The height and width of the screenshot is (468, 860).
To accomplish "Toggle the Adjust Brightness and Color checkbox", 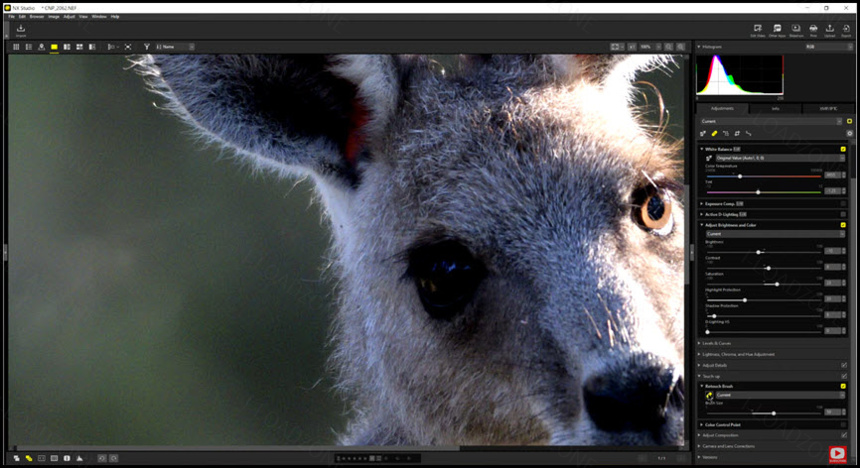I will click(x=843, y=225).
